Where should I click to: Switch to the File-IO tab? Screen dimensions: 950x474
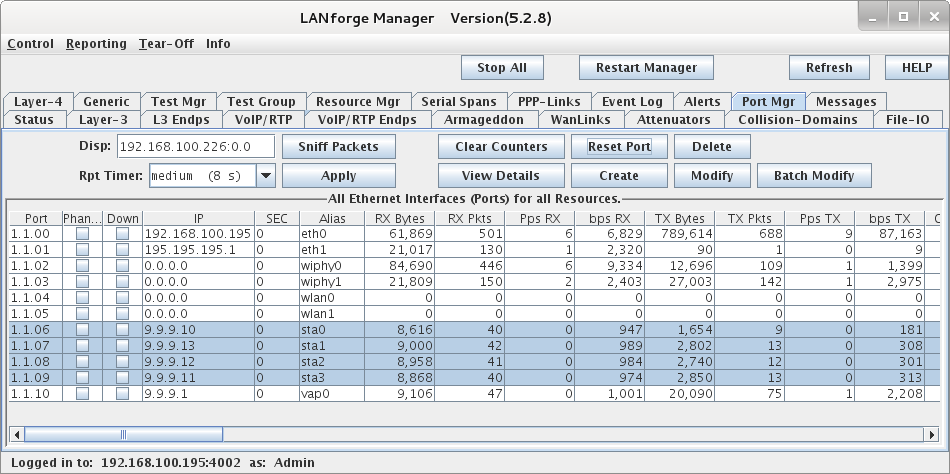tap(908, 119)
